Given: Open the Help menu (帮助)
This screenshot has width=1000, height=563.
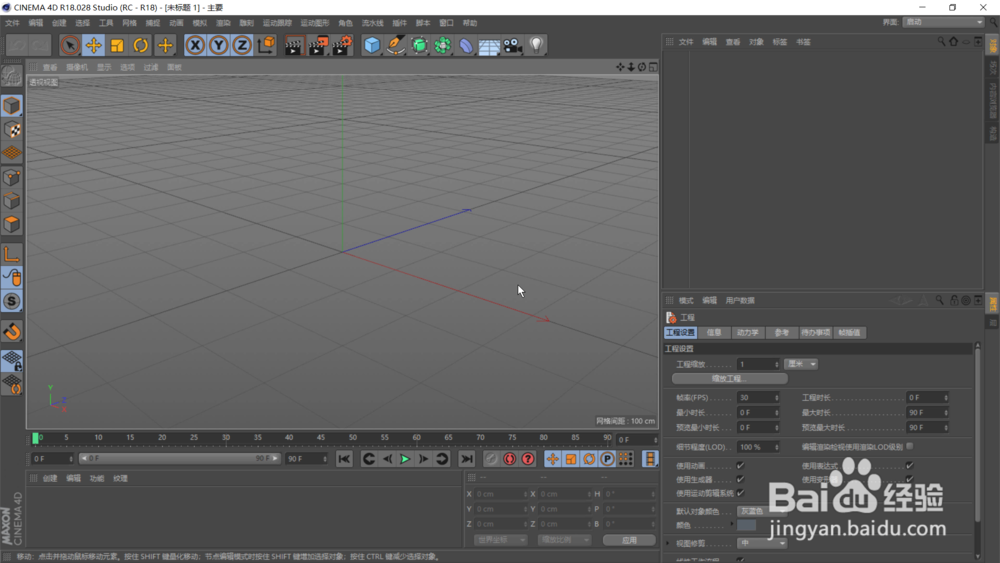Looking at the screenshot, I should (470, 23).
